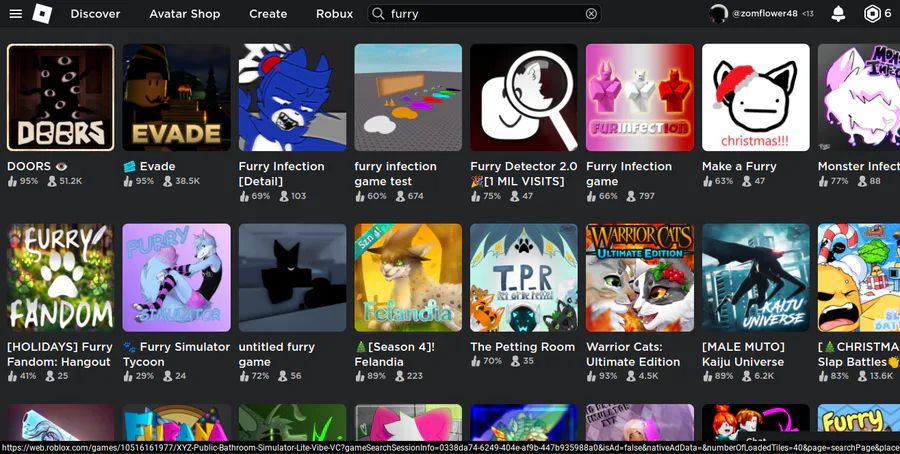Open Monster Infection game thumbnail

(x=859, y=98)
